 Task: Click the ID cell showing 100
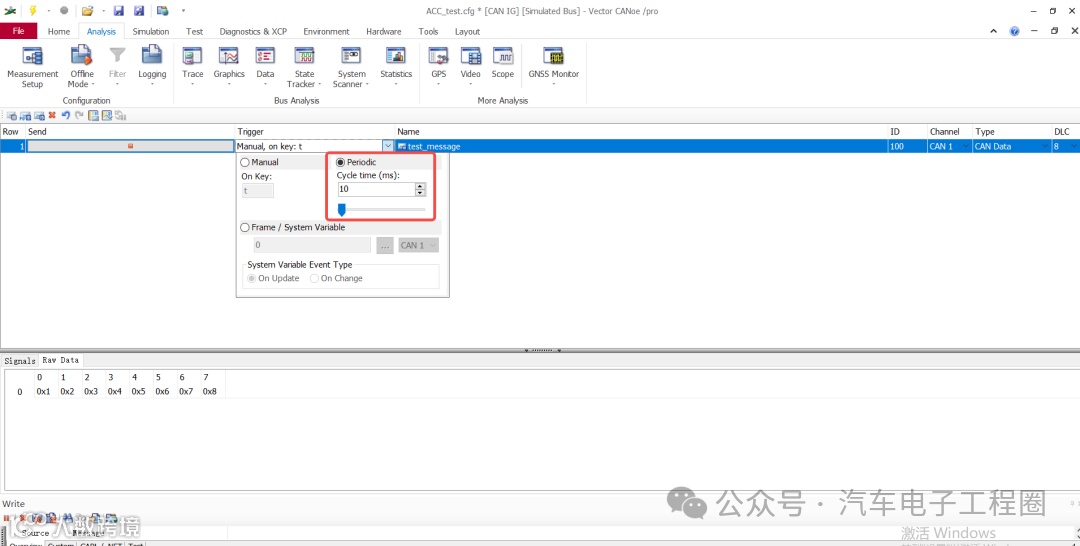pos(908,146)
